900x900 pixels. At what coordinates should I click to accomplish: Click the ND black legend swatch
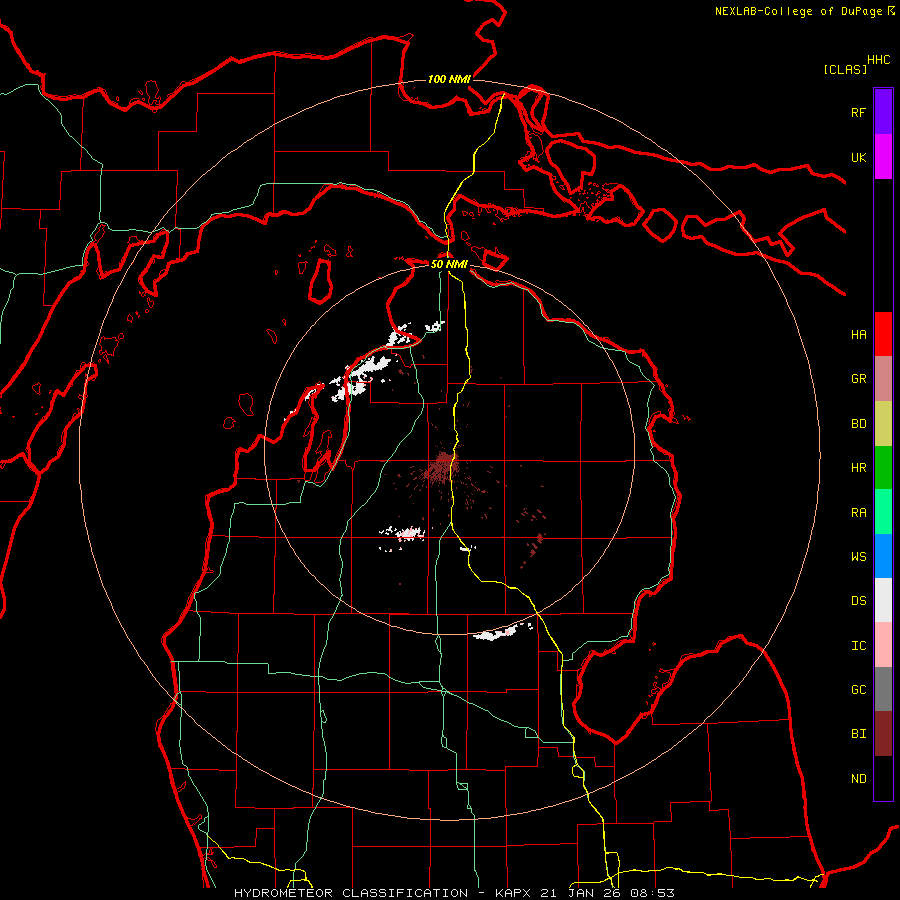[x=883, y=778]
